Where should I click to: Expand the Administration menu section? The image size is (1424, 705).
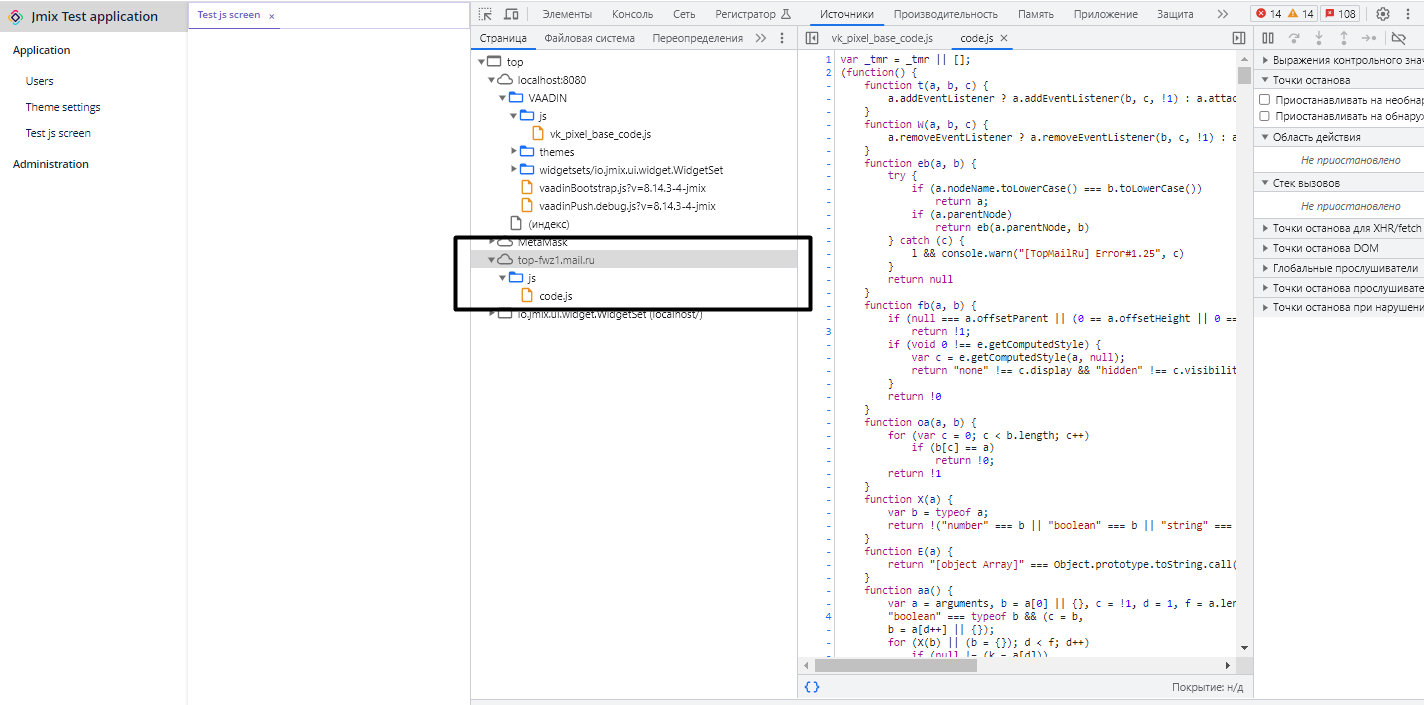pyautogui.click(x=51, y=164)
